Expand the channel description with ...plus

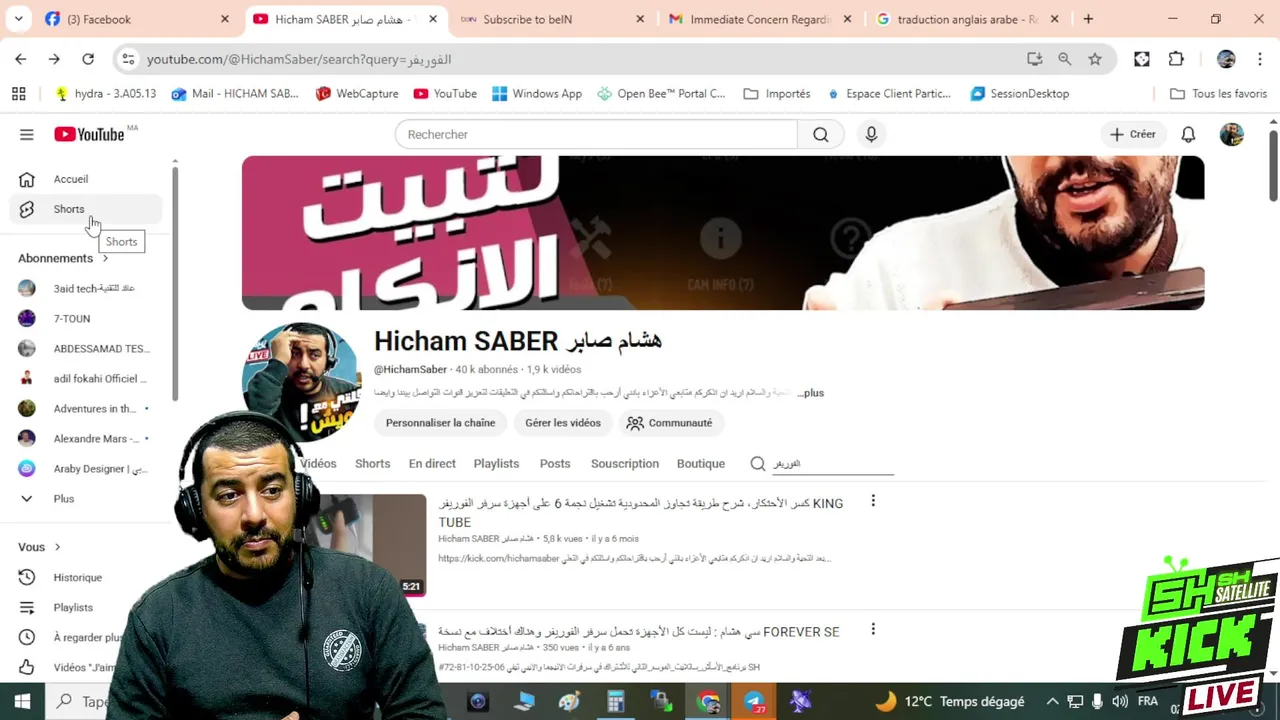tap(811, 393)
